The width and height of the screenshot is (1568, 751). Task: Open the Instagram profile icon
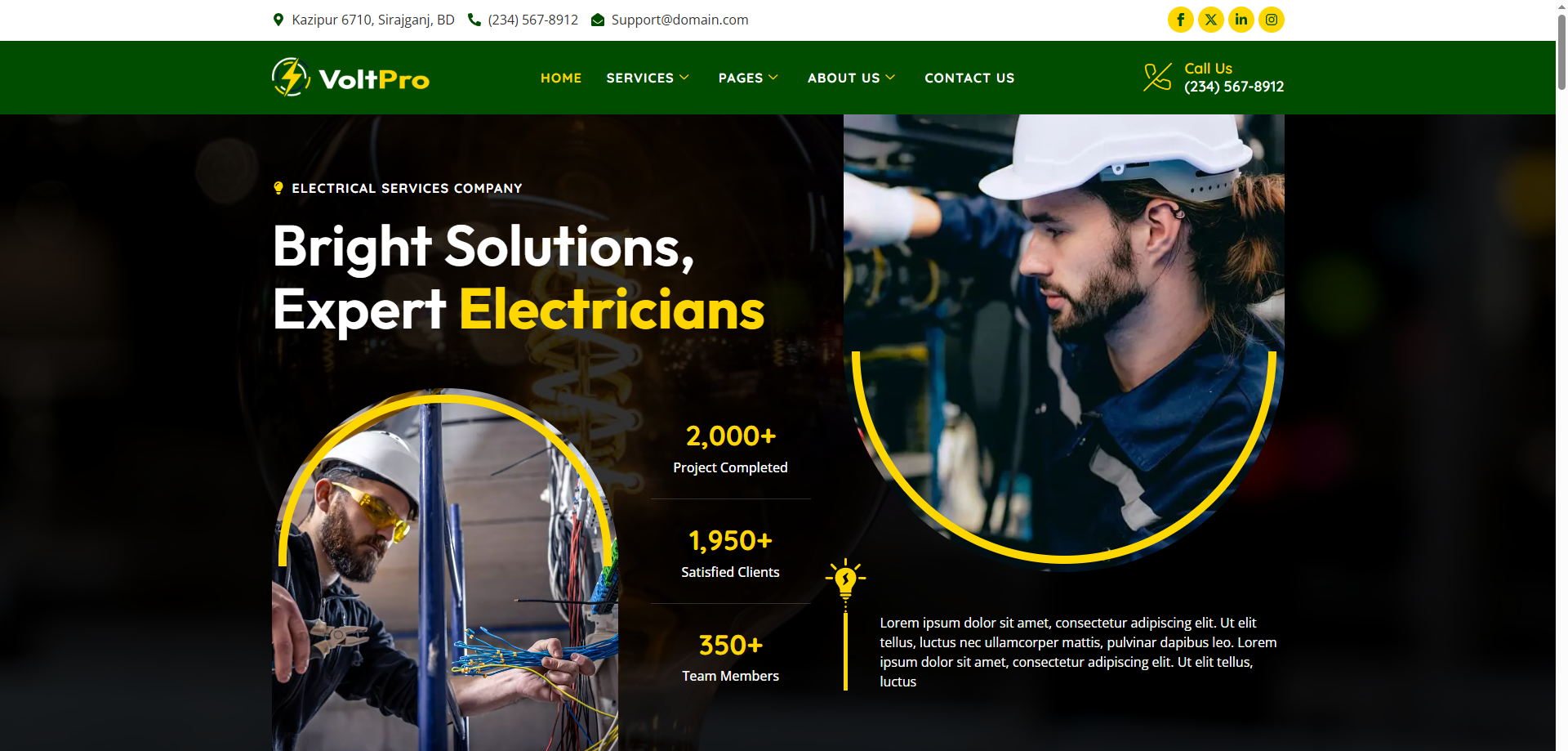(x=1271, y=19)
